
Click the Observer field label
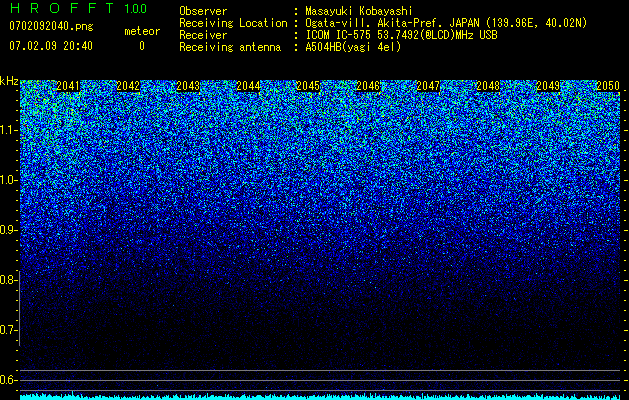pyautogui.click(x=203, y=11)
